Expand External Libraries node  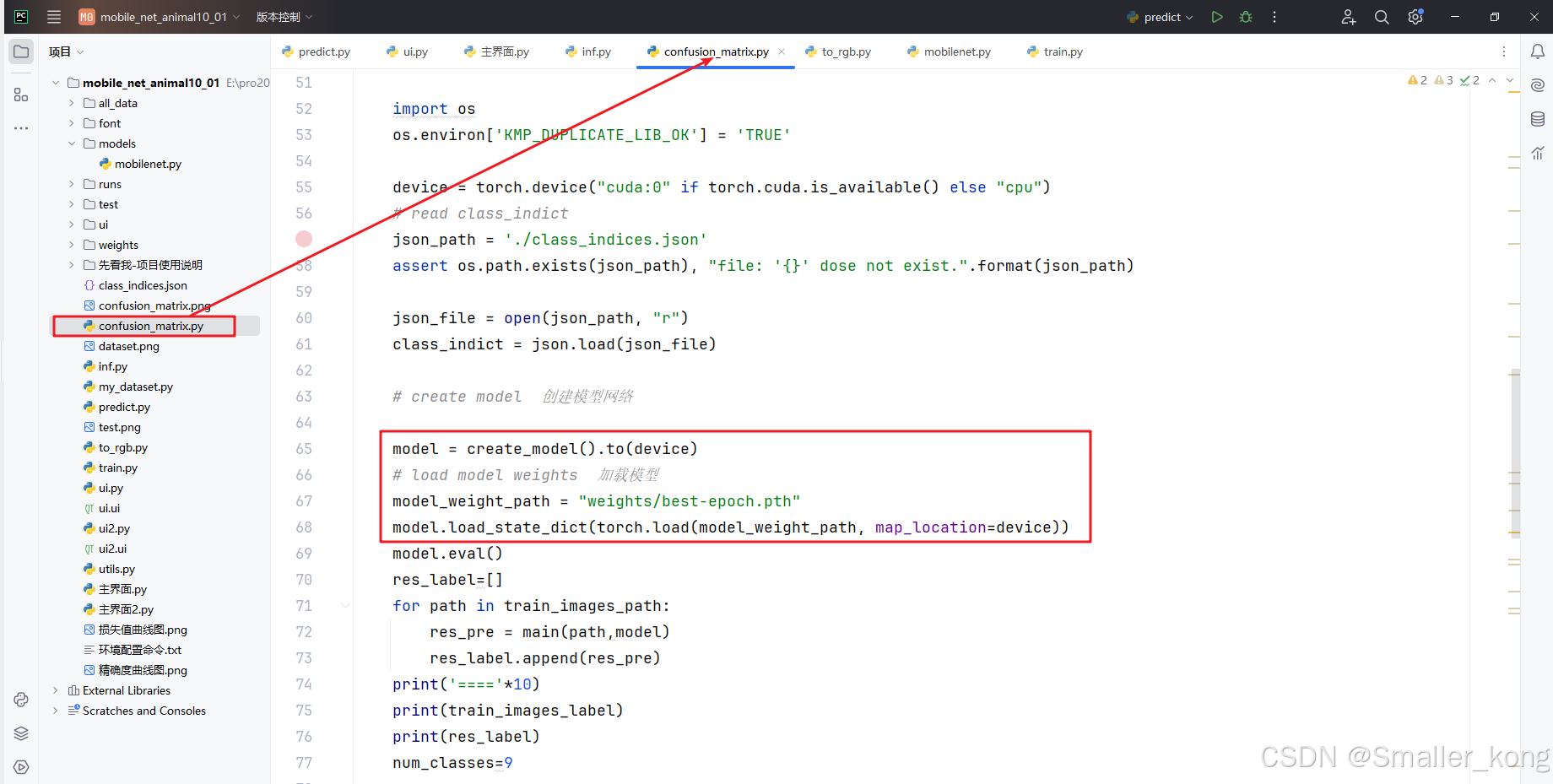point(56,690)
